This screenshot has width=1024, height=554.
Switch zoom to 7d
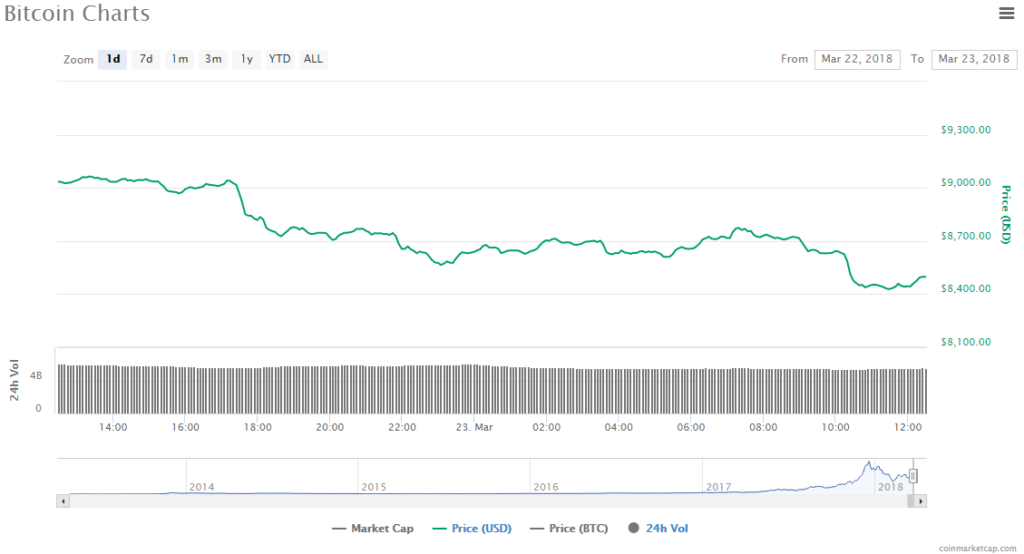pos(146,59)
